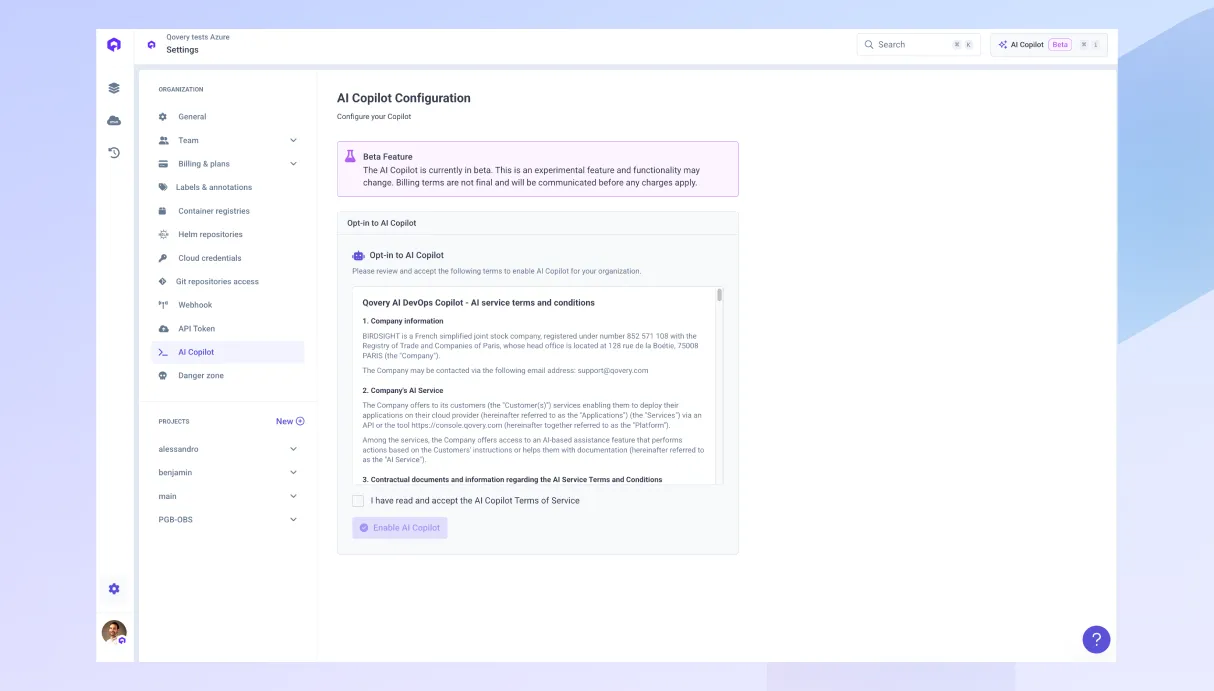The width and height of the screenshot is (1214, 691).
Task: Click the Enable AI Copilot button
Action: tap(400, 528)
